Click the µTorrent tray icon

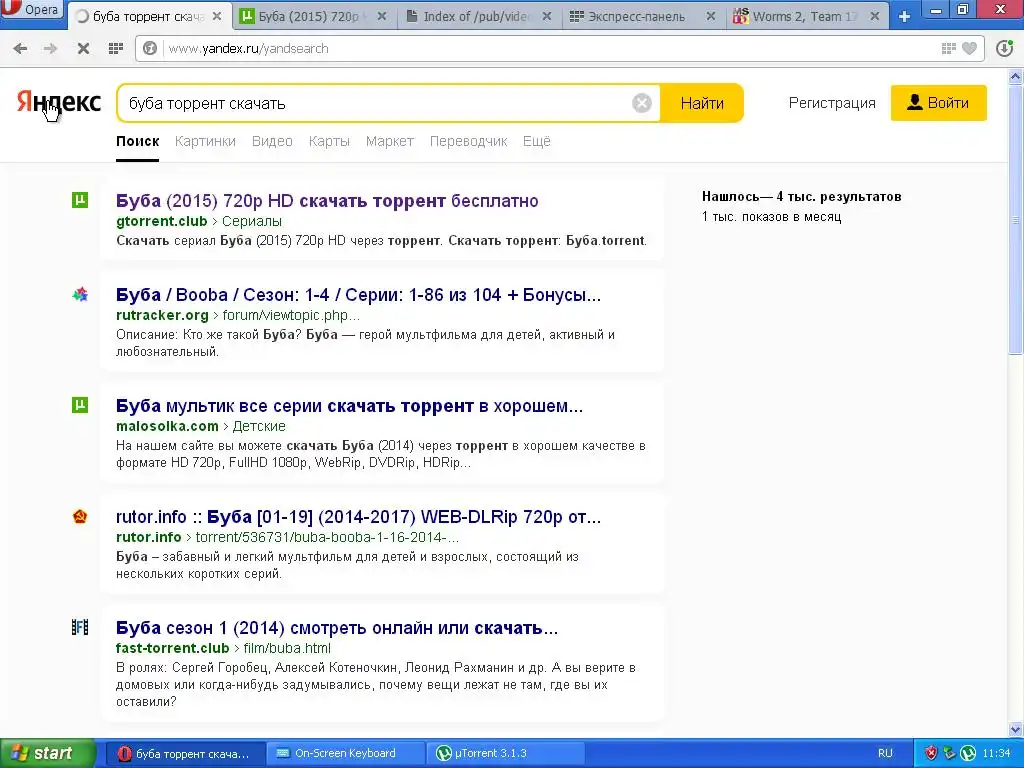tap(968, 753)
